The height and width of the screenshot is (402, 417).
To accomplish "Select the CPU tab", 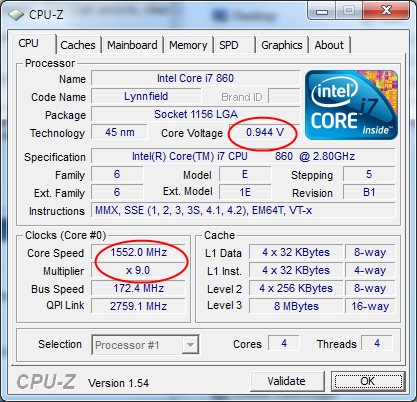I will pos(28,43).
